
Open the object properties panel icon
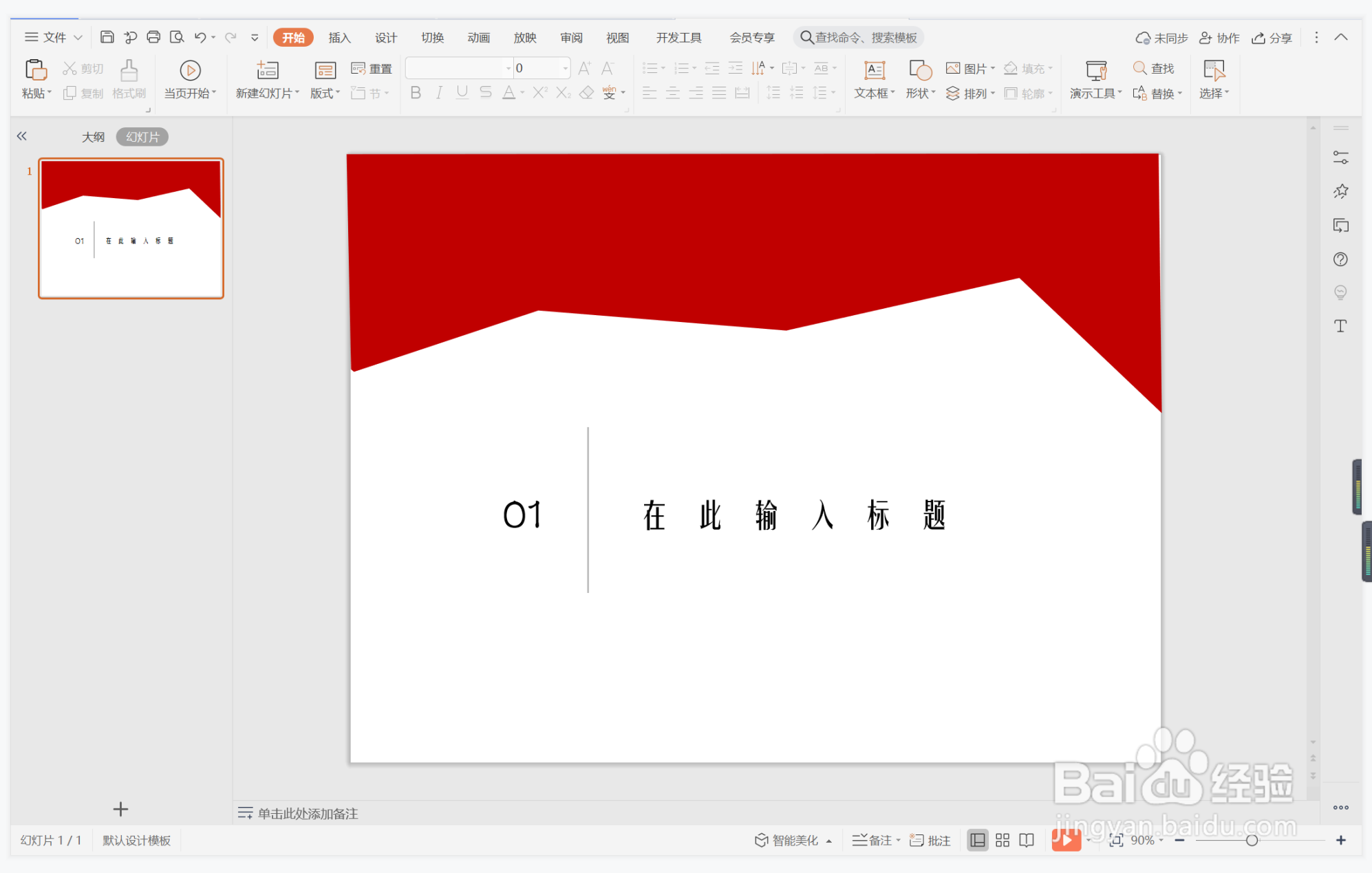coord(1340,158)
